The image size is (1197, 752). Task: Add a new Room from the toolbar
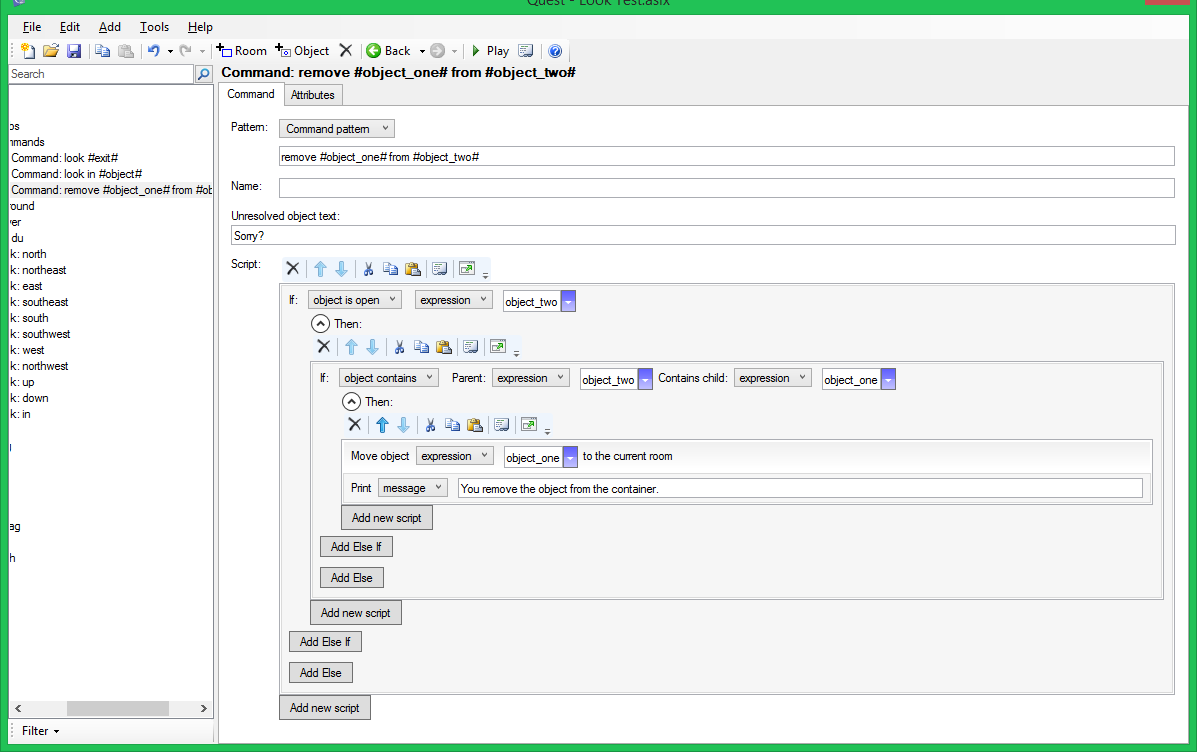pos(242,51)
